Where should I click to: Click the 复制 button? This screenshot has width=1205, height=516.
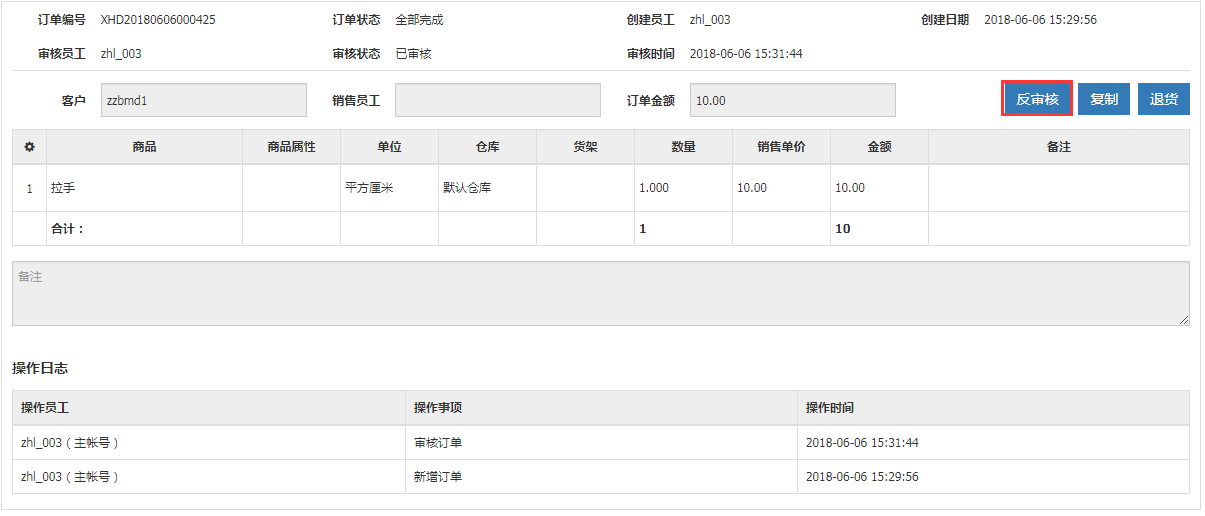pyautogui.click(x=1103, y=99)
